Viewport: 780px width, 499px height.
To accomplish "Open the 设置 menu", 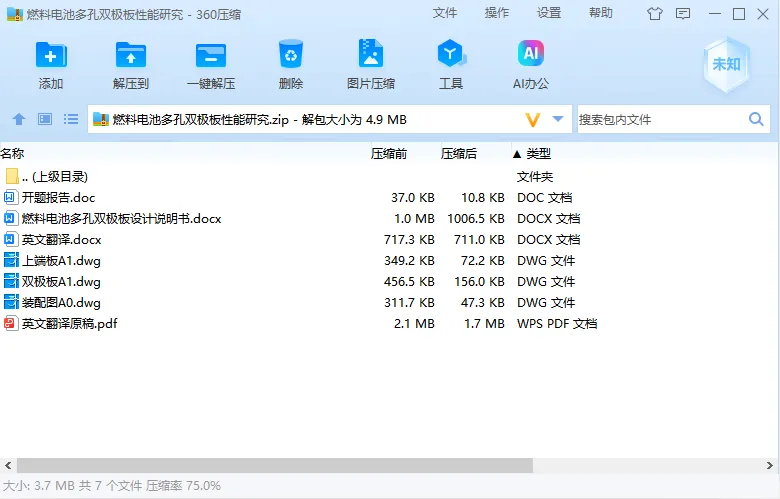I will pyautogui.click(x=549, y=13).
